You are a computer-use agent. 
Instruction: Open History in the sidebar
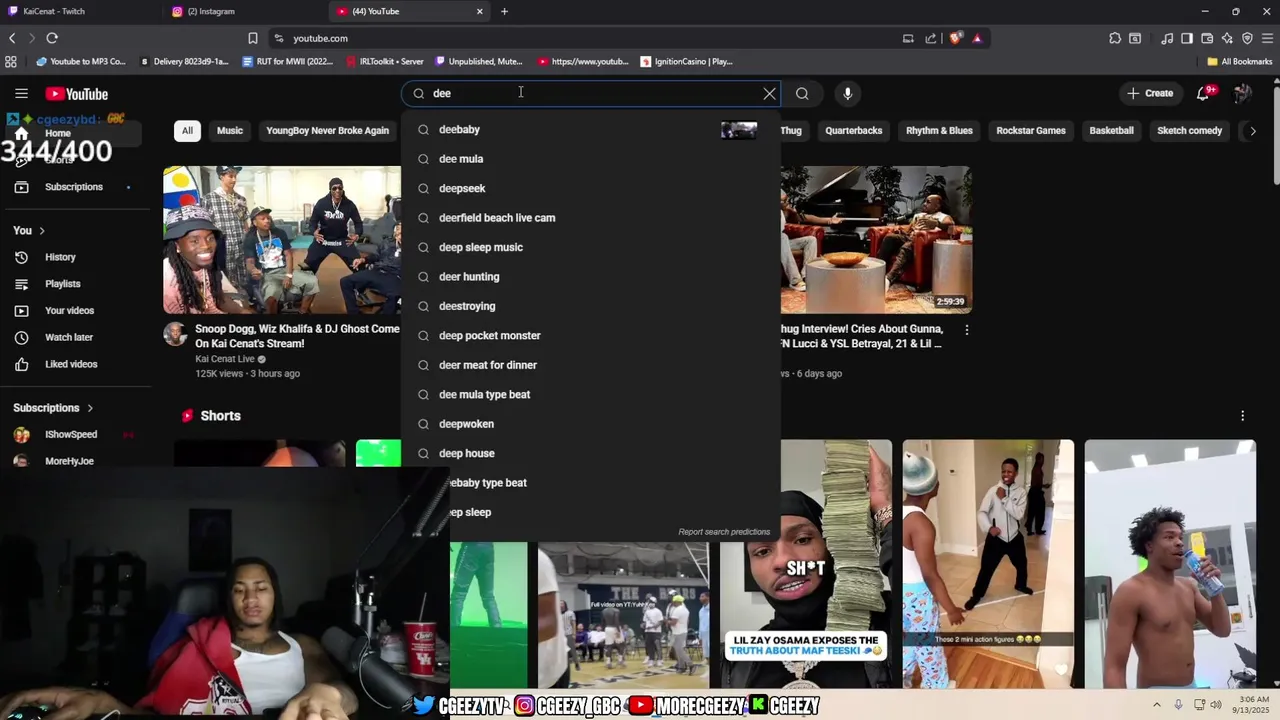(60, 258)
